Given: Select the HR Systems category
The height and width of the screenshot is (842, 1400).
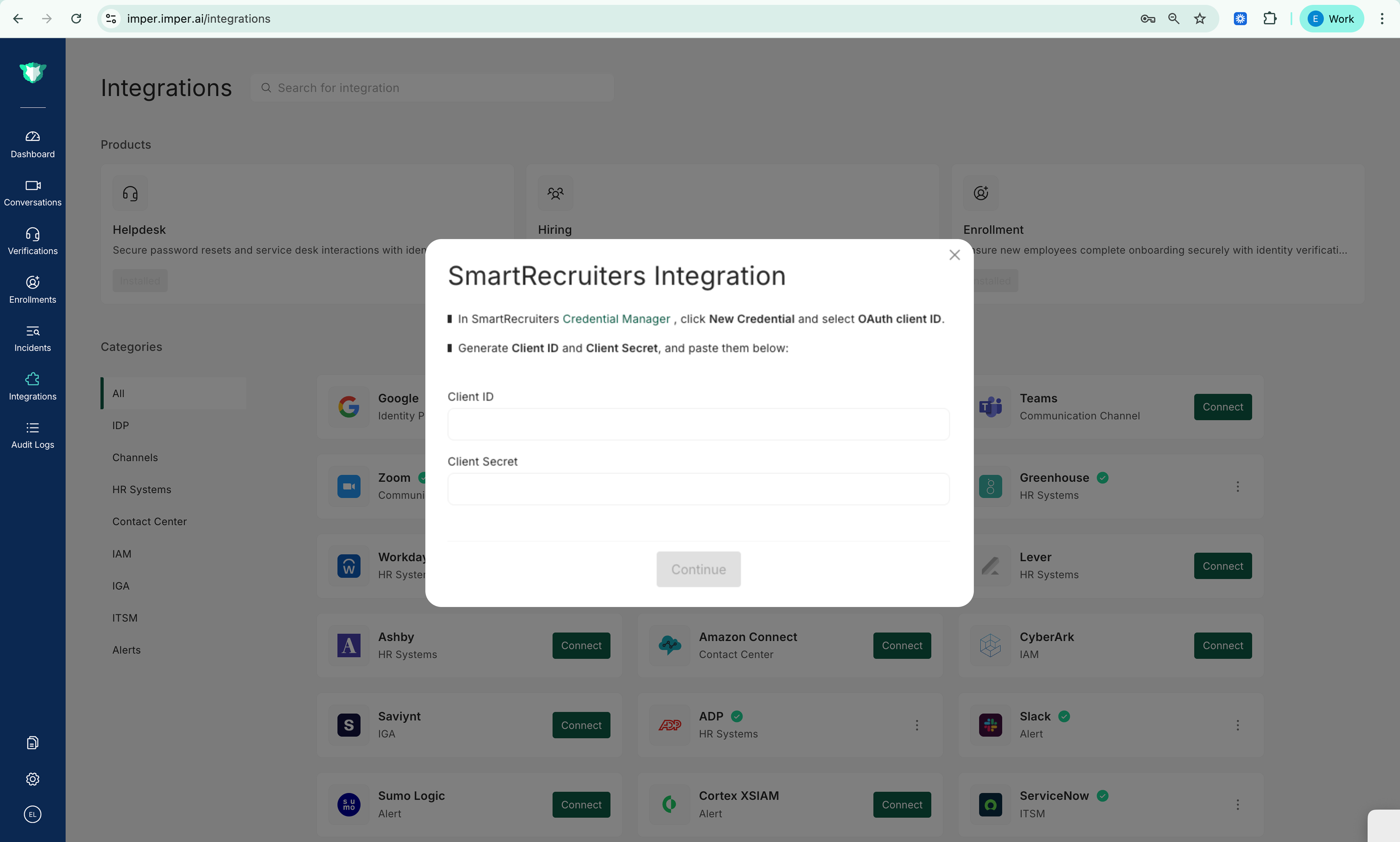Looking at the screenshot, I should tap(142, 490).
